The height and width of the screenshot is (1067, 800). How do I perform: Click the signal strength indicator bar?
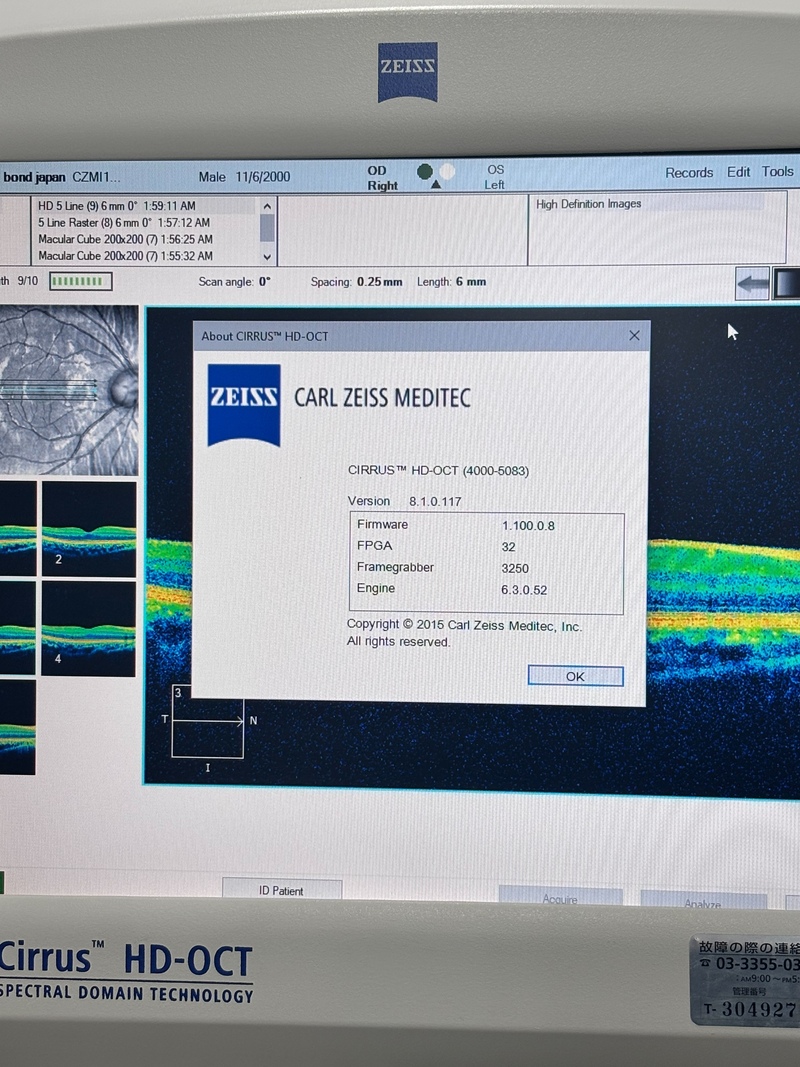80,282
